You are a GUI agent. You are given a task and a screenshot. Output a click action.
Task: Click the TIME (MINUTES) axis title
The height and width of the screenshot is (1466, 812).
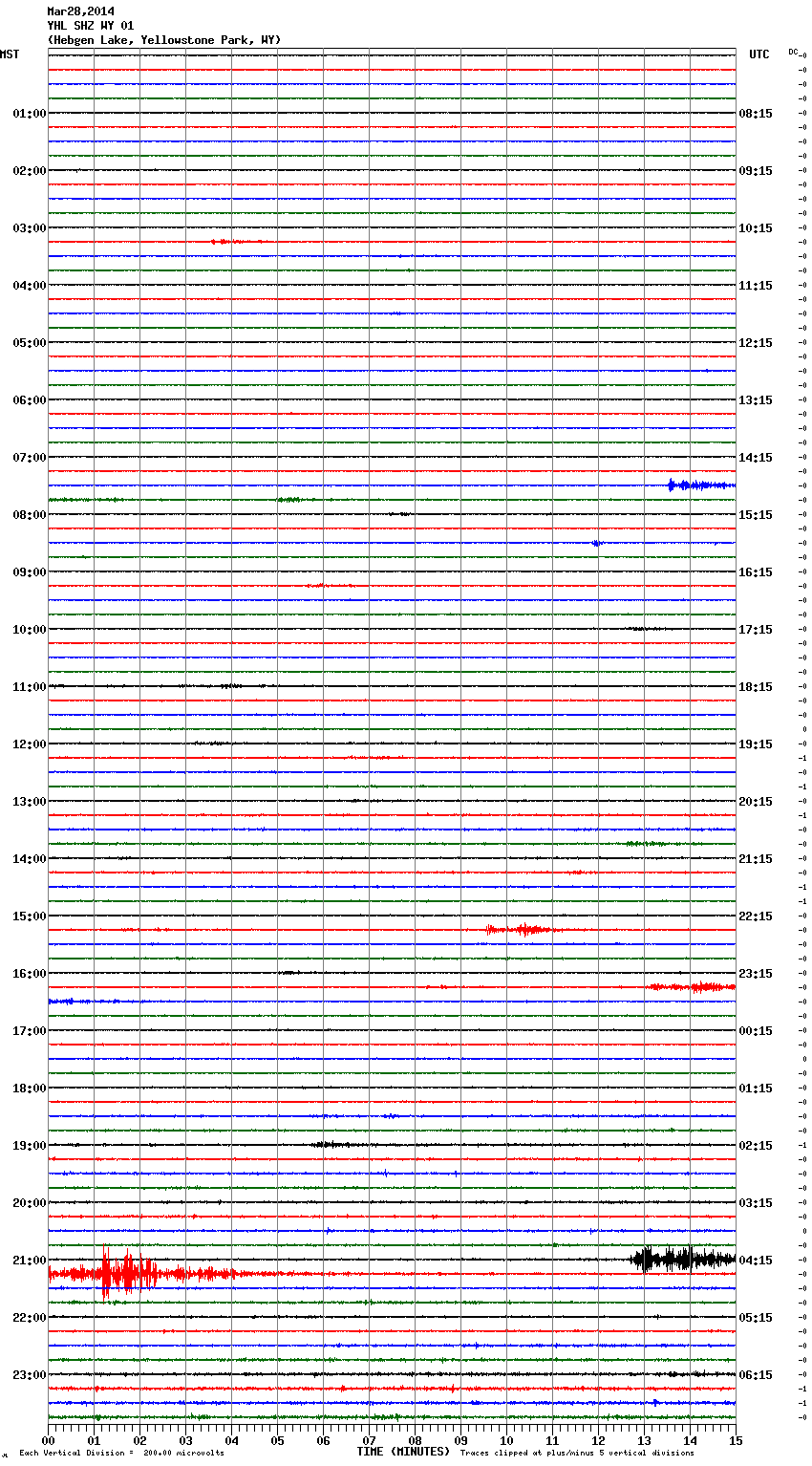pos(403,1452)
